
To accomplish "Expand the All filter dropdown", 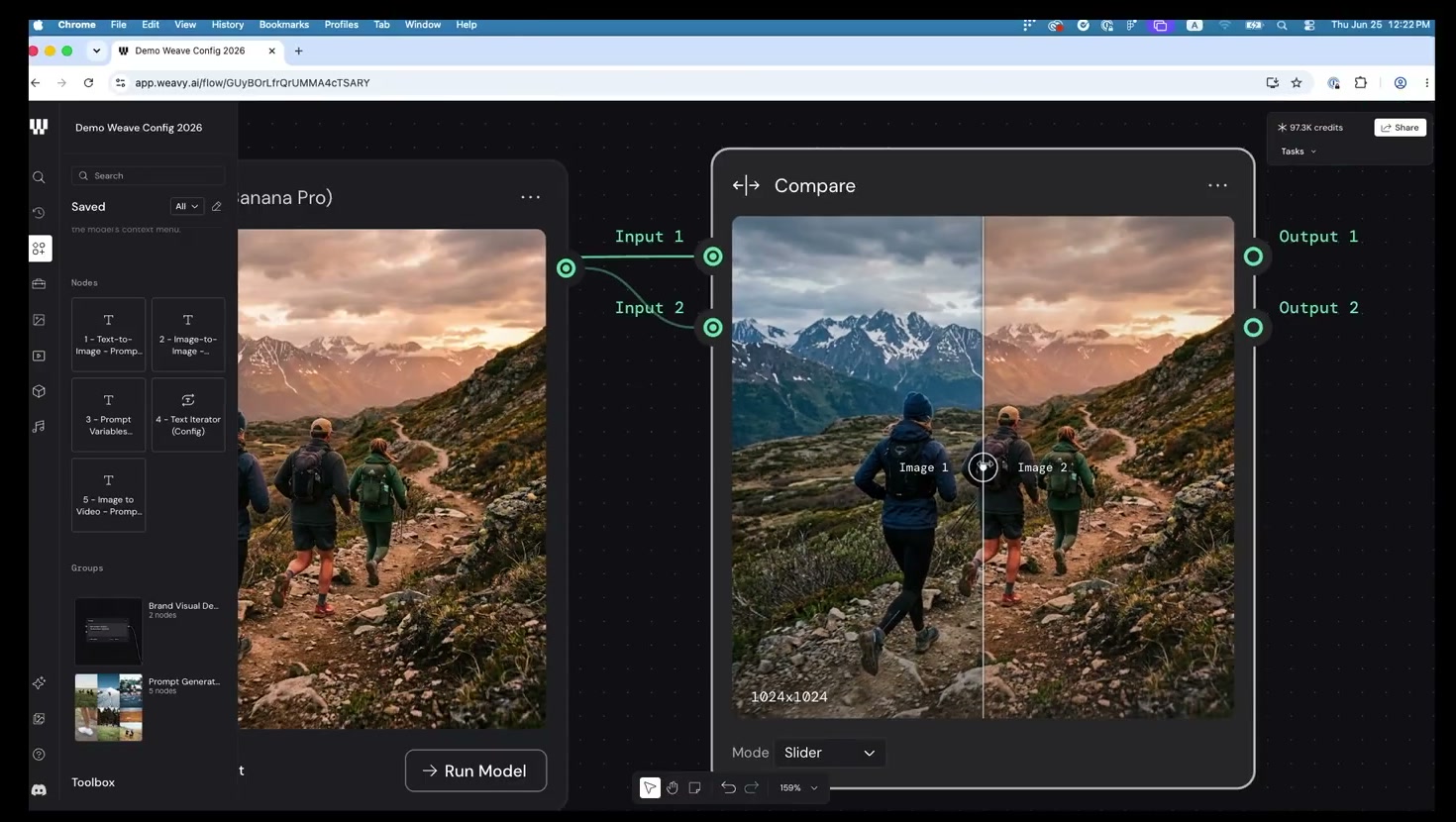I will point(186,207).
